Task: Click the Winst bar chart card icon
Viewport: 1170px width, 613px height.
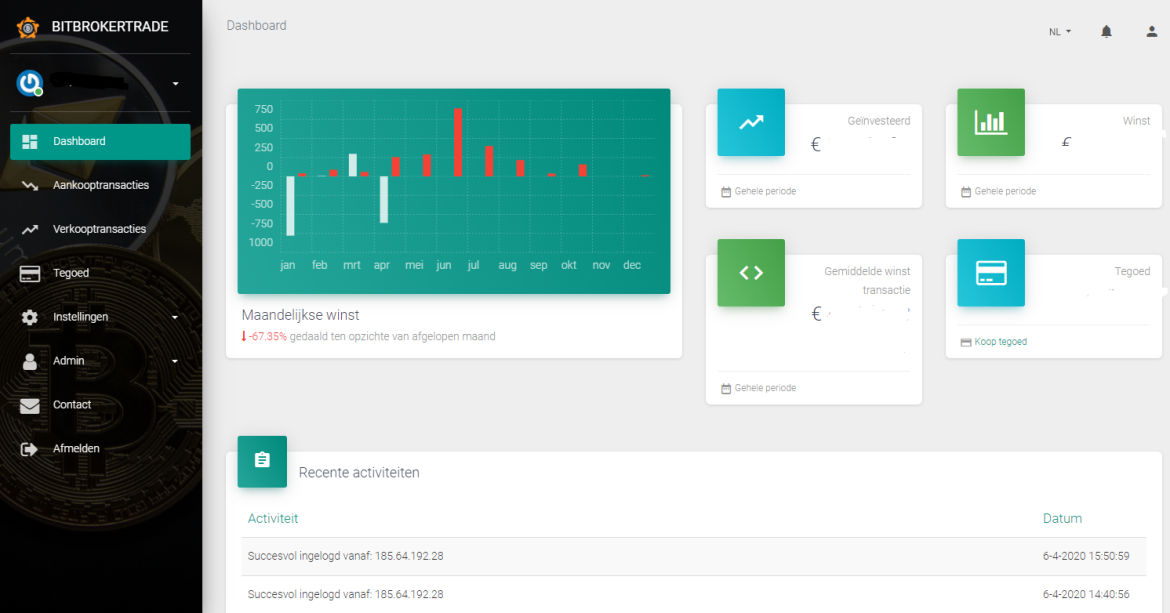Action: tap(990, 122)
